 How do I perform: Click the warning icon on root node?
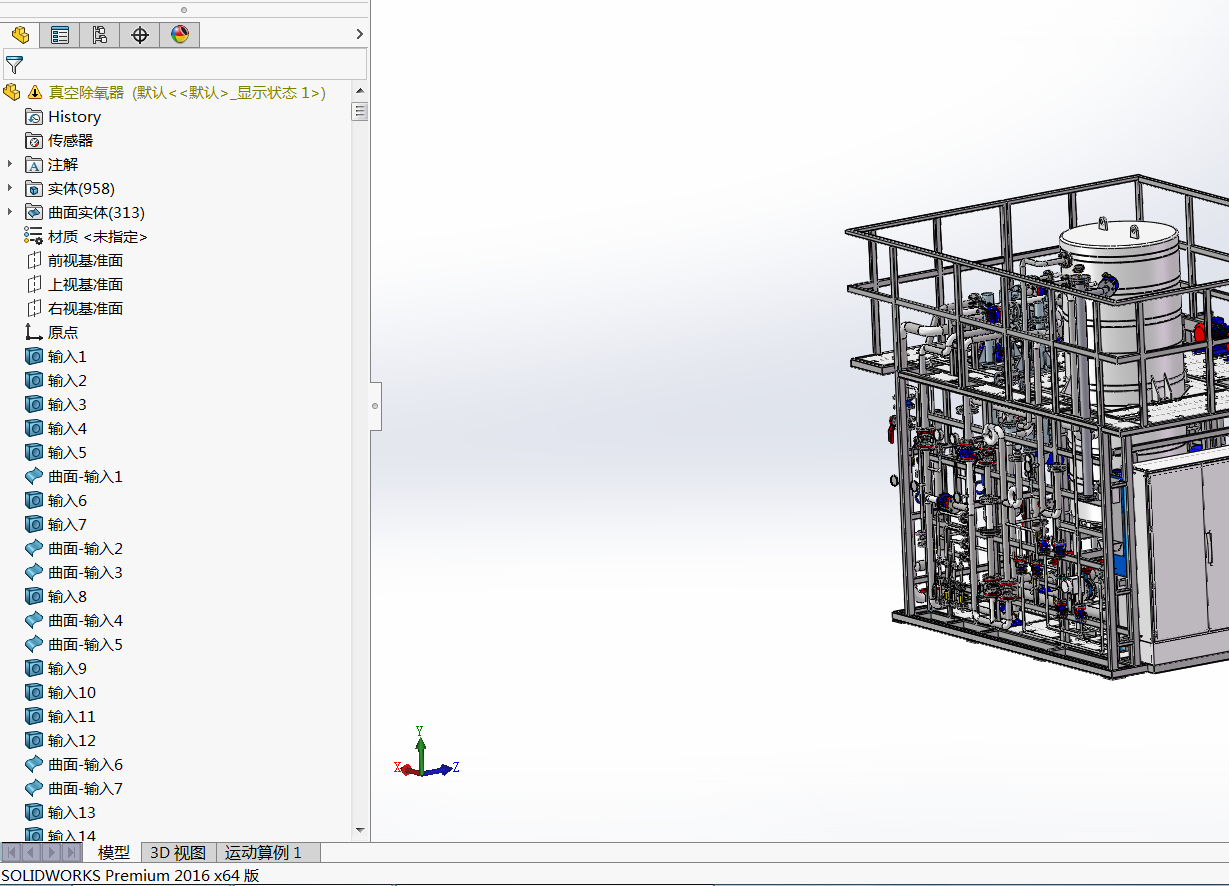click(x=35, y=92)
